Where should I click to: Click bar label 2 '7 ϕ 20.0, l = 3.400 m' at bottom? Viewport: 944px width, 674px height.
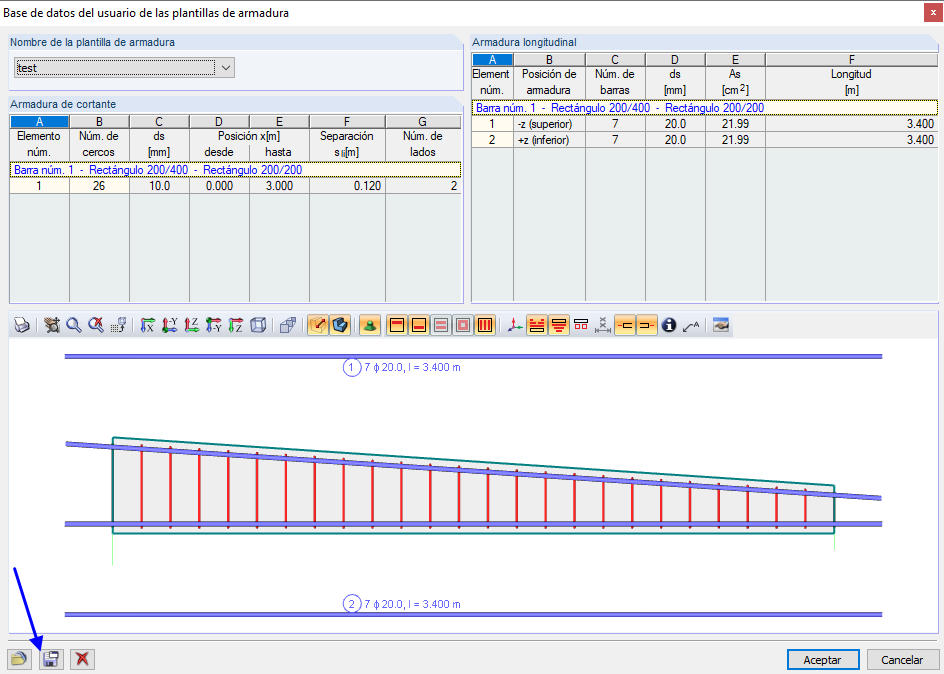coord(412,604)
